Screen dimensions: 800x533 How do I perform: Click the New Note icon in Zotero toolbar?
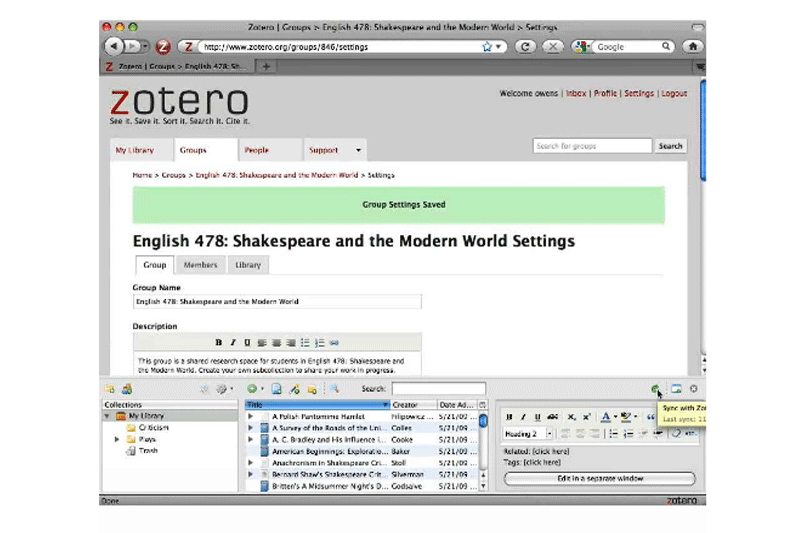click(x=312, y=389)
